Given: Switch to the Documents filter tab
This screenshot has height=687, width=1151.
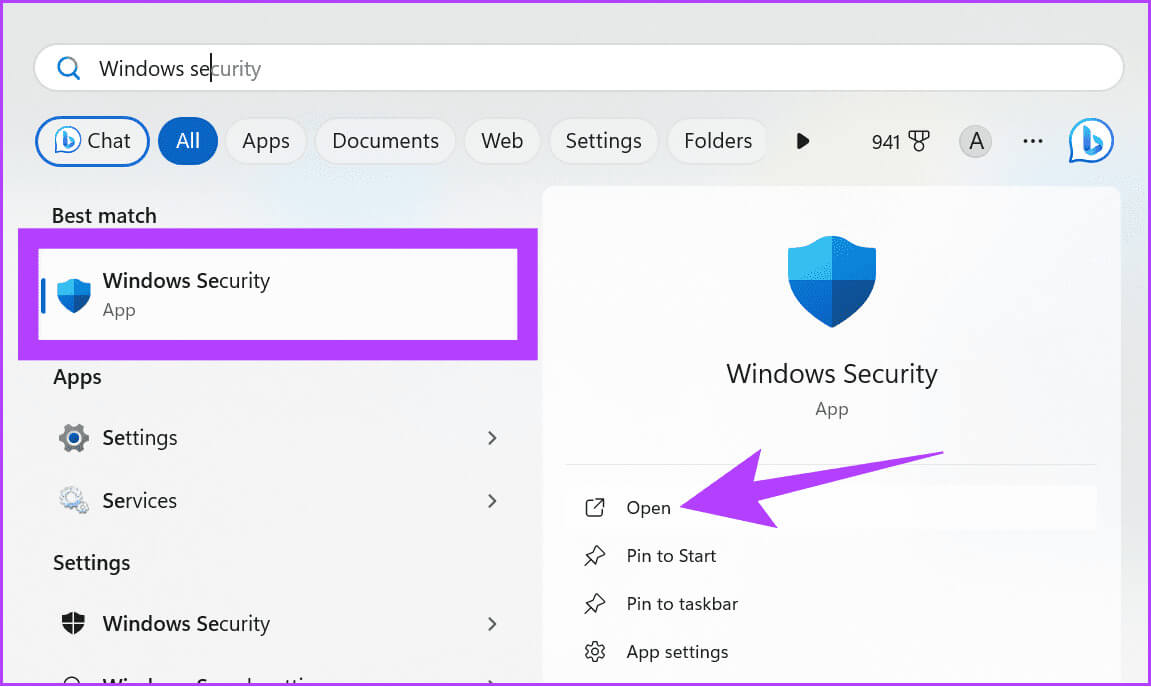Looking at the screenshot, I should (385, 141).
